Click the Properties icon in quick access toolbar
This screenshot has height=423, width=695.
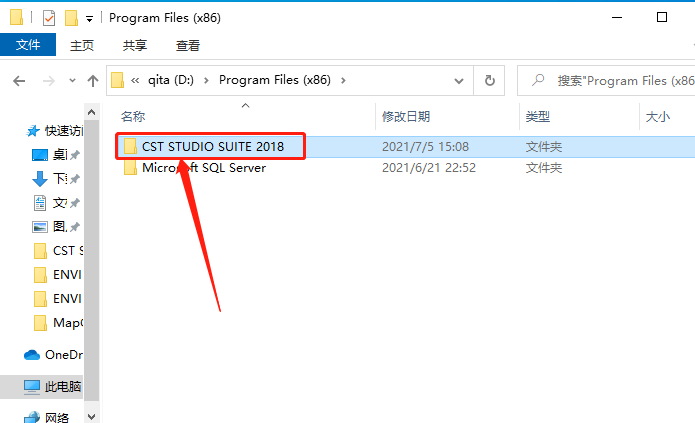[49, 18]
